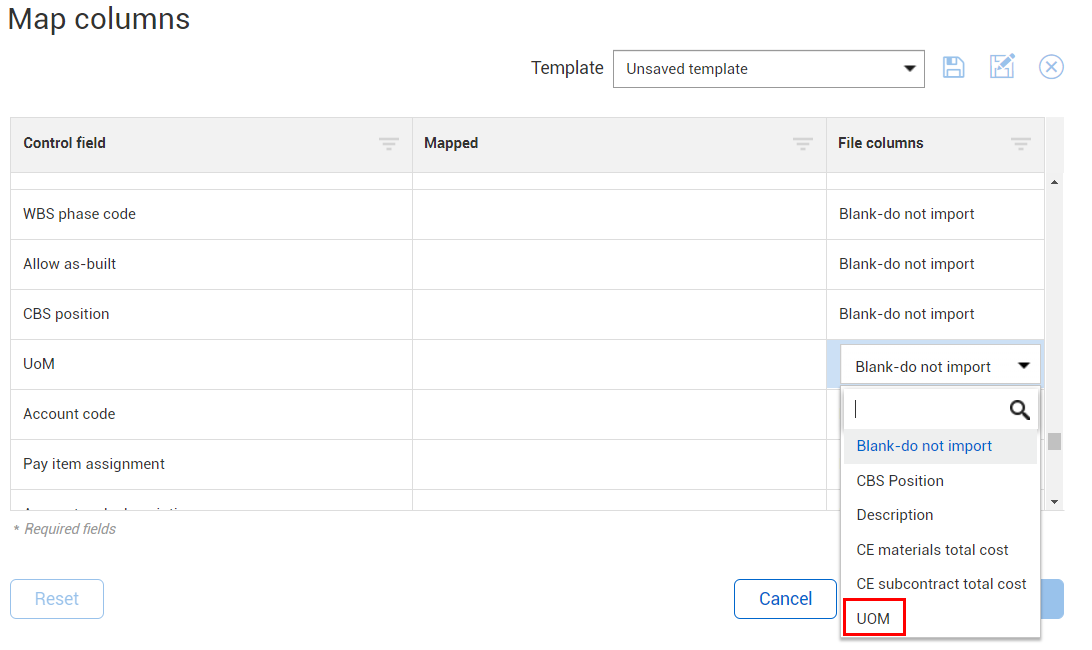Pick CE subcontract total cost option
This screenshot has height=650, width=1092.
point(941,584)
